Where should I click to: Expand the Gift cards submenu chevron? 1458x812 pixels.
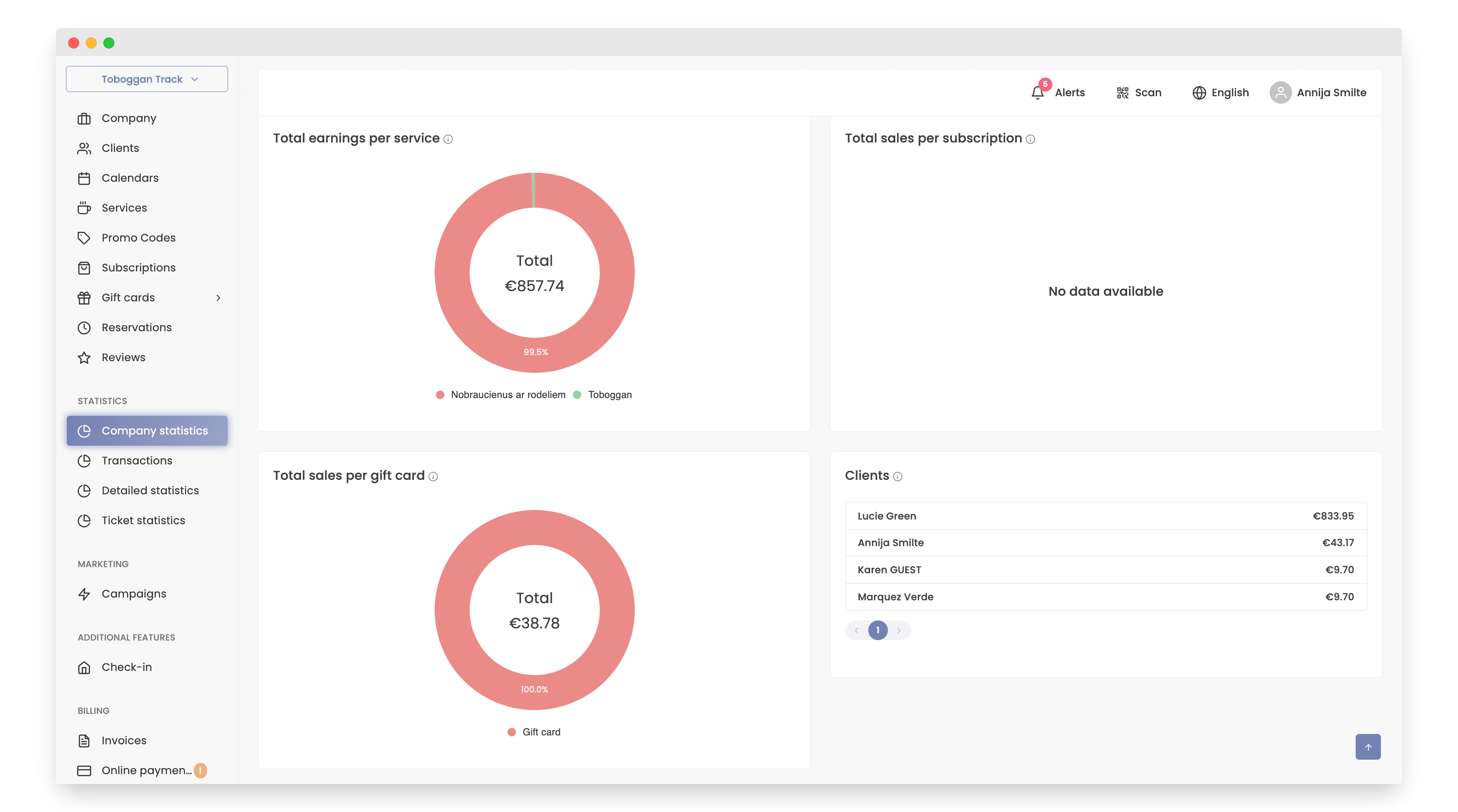pos(219,298)
